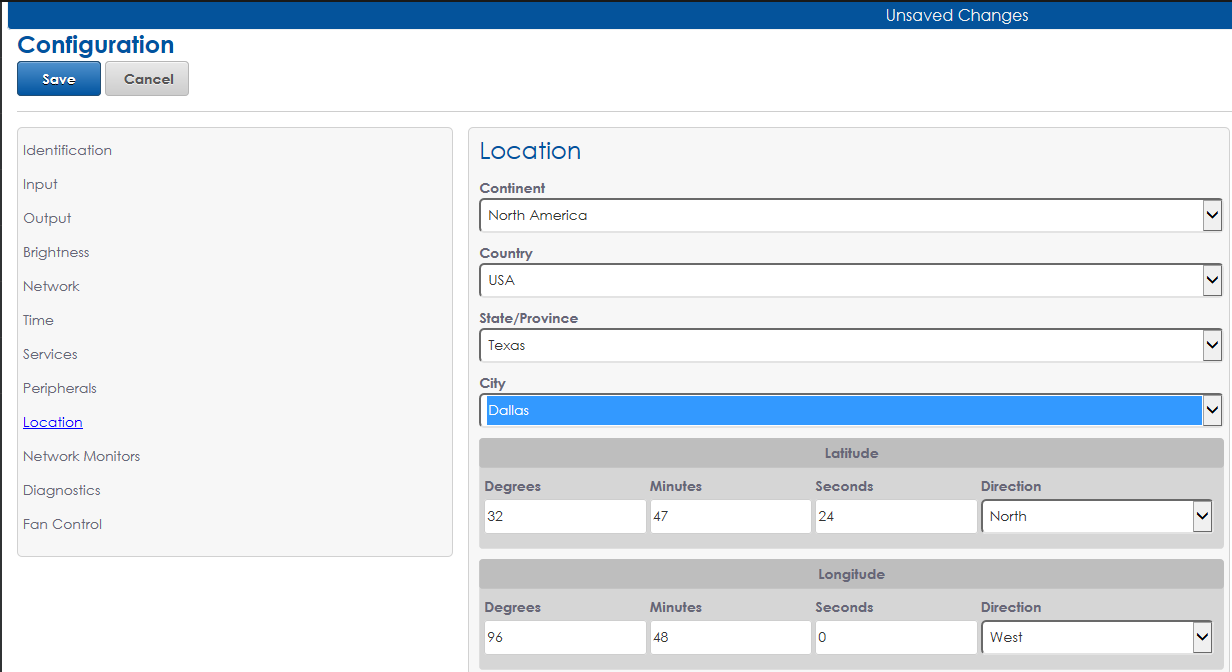The width and height of the screenshot is (1232, 672).
Task: Click the Cancel button
Action: (x=147, y=79)
